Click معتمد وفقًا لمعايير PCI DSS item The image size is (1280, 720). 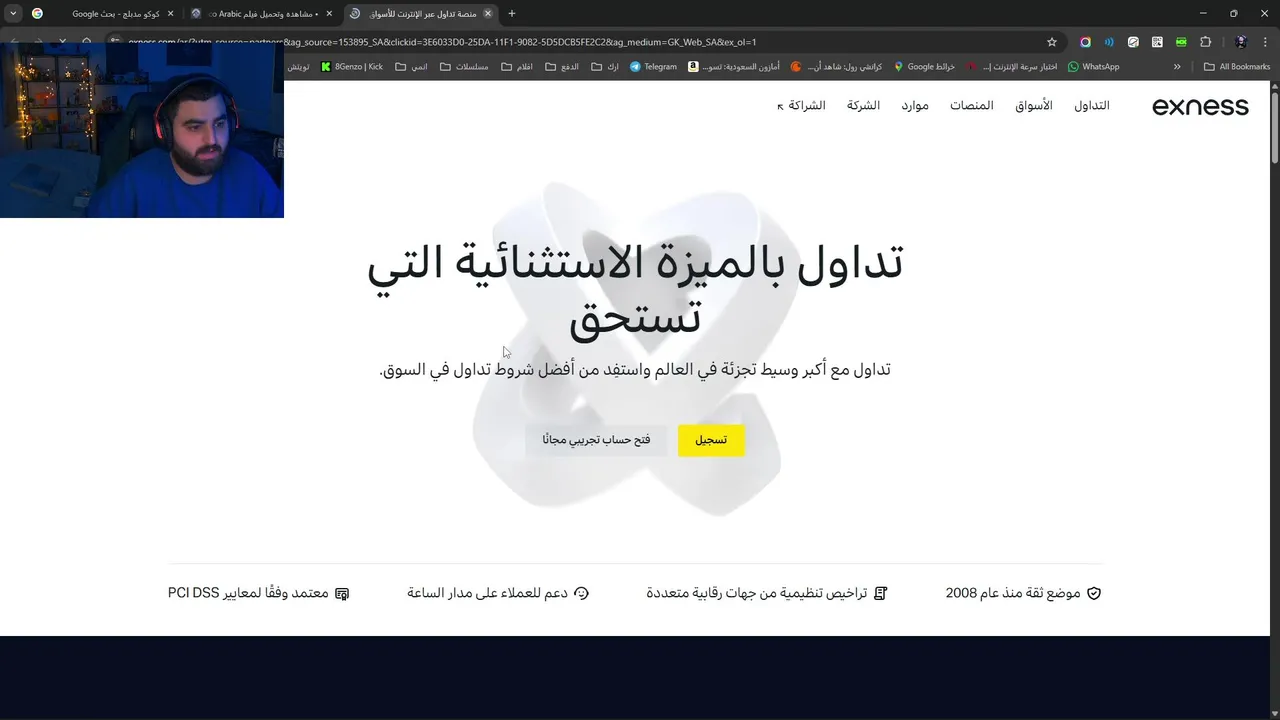pyautogui.click(x=258, y=593)
